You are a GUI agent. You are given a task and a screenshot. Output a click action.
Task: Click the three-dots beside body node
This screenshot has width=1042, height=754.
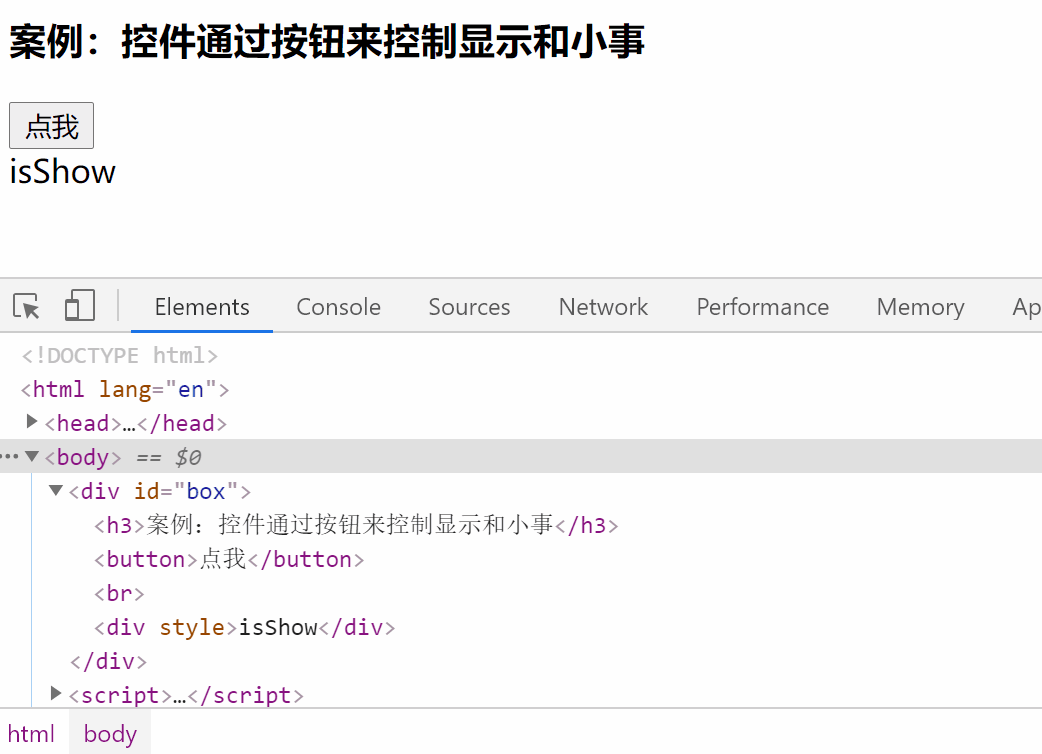[10, 457]
